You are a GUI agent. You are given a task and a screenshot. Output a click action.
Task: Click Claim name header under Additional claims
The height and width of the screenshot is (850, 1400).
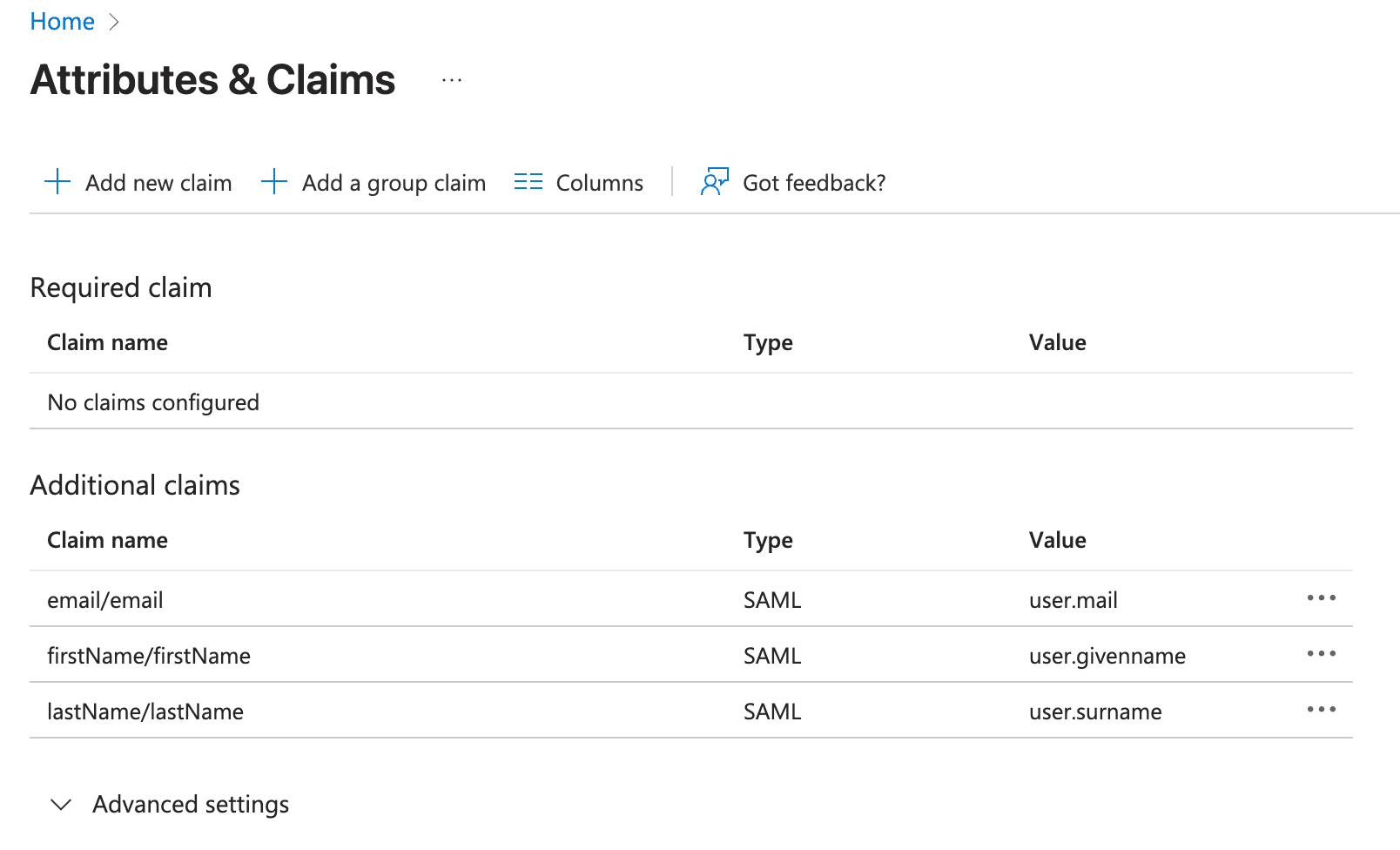point(107,540)
